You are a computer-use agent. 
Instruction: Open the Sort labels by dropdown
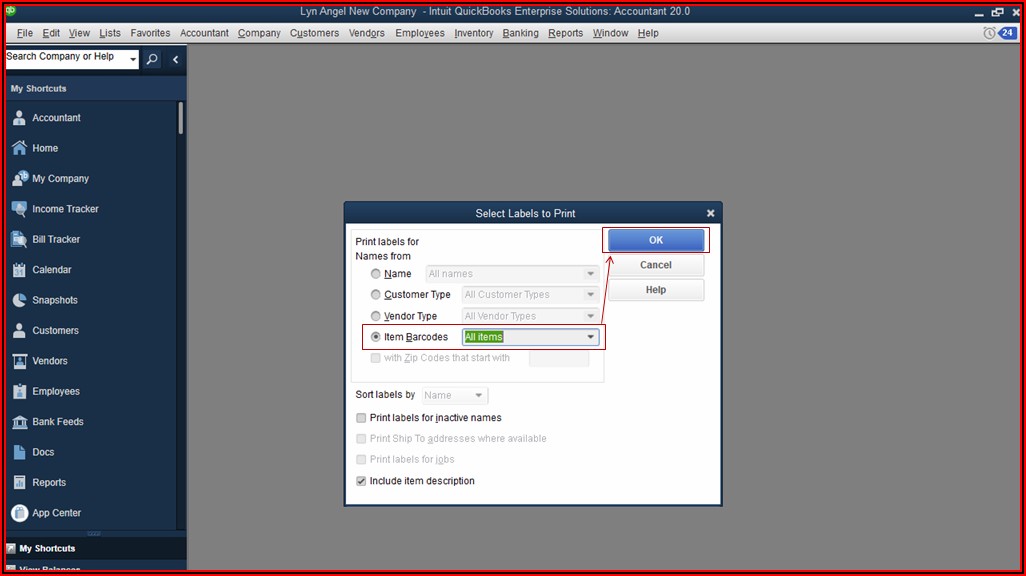[455, 395]
